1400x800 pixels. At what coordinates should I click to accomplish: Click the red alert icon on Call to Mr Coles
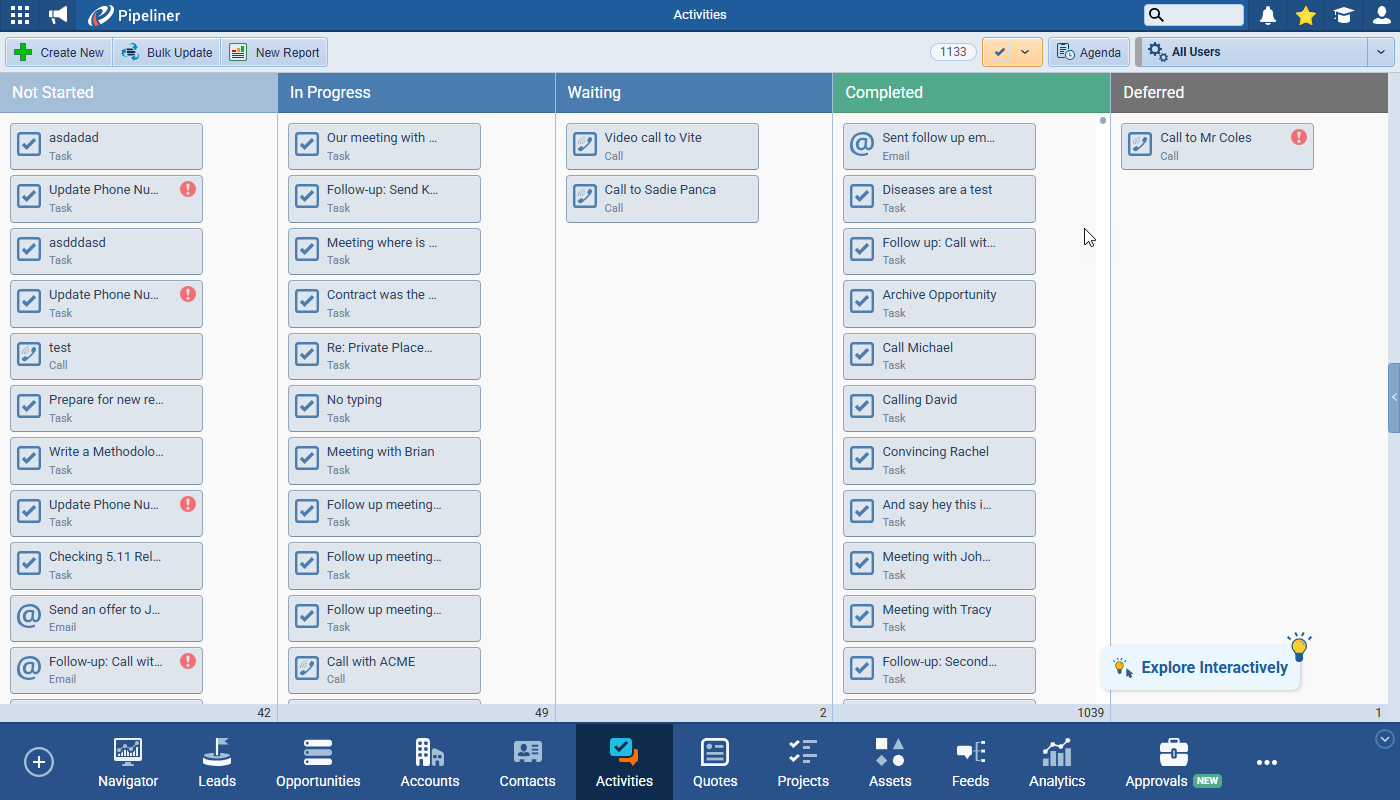pyautogui.click(x=1298, y=137)
